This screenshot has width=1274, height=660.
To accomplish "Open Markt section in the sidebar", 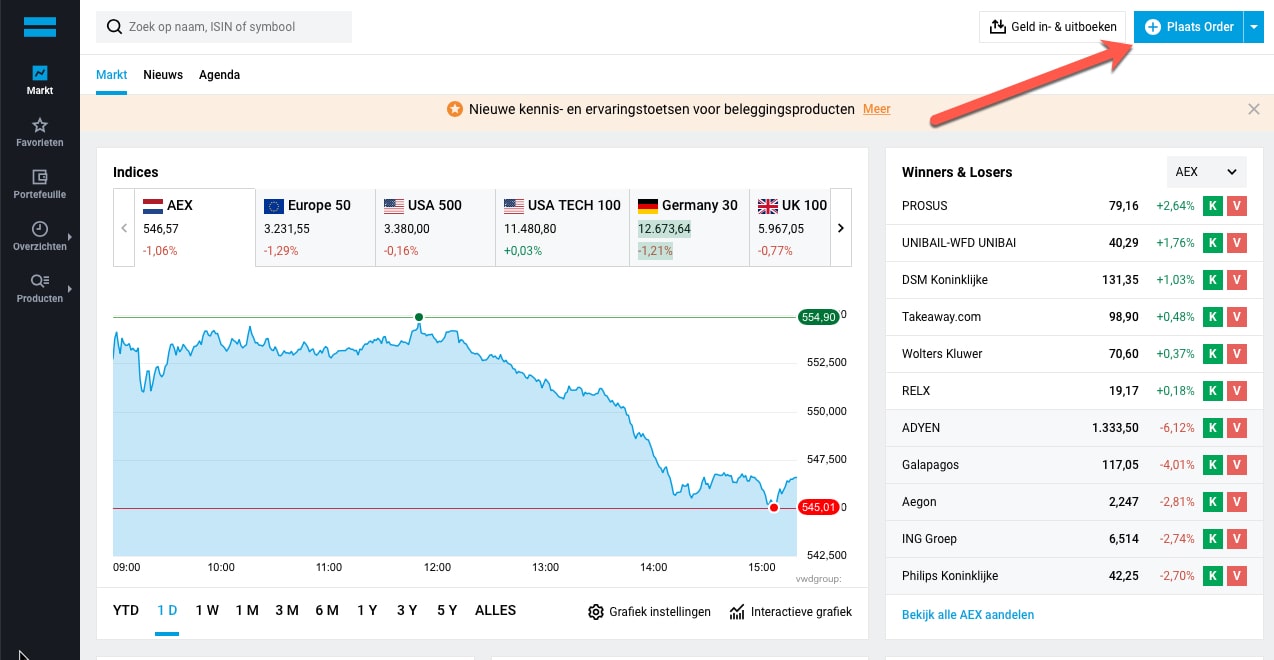I will click(40, 80).
